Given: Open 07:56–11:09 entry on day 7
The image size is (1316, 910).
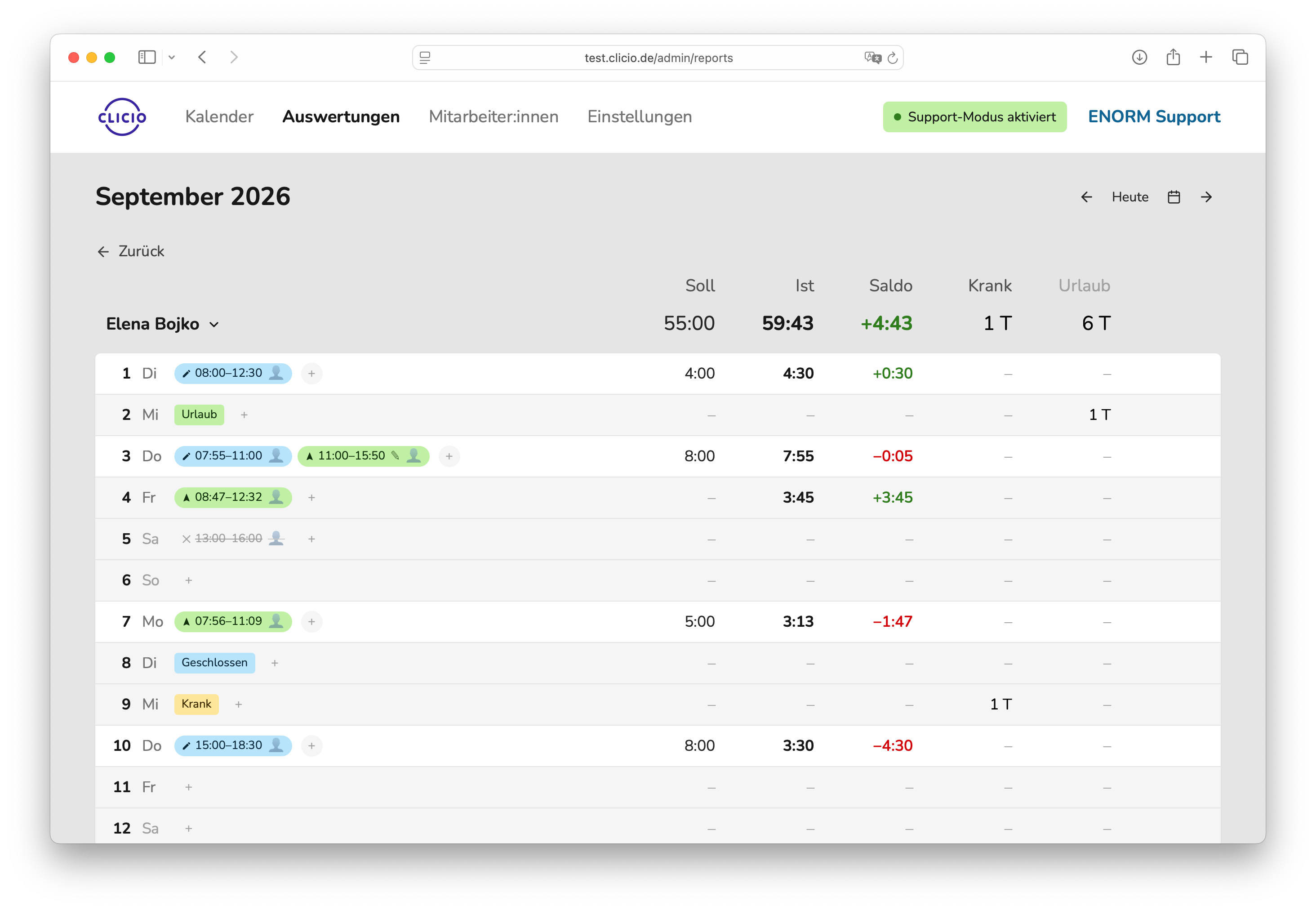Looking at the screenshot, I should point(233,621).
